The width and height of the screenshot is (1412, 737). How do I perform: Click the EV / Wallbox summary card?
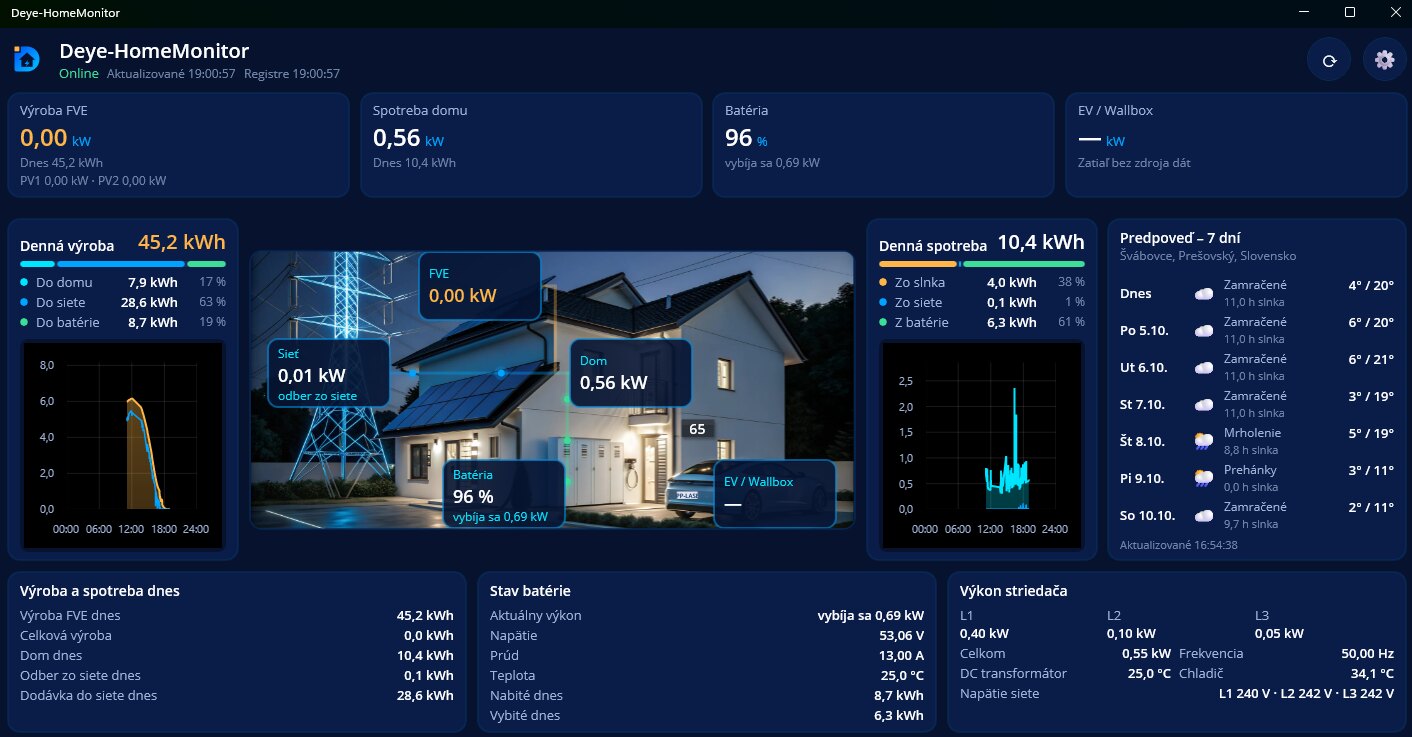(x=1236, y=145)
